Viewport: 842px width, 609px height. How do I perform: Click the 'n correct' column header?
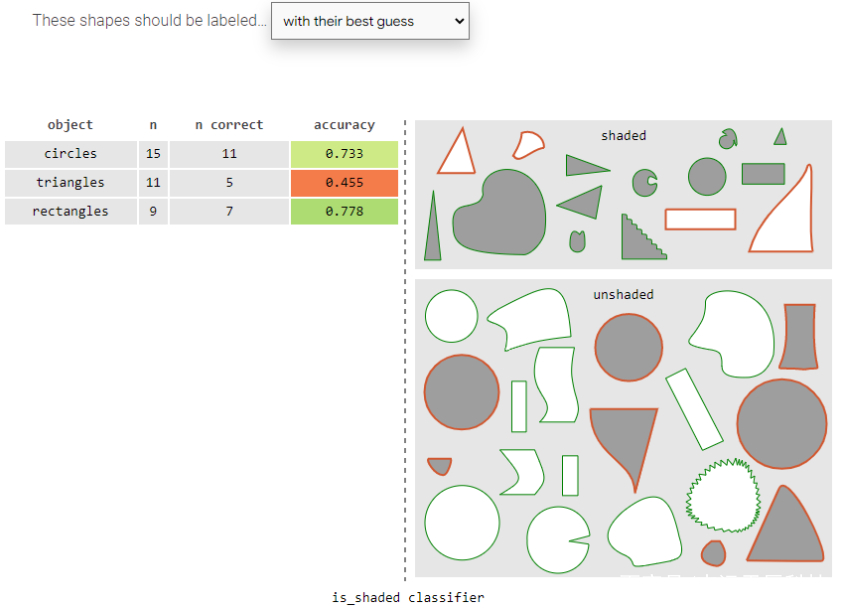pyautogui.click(x=229, y=125)
